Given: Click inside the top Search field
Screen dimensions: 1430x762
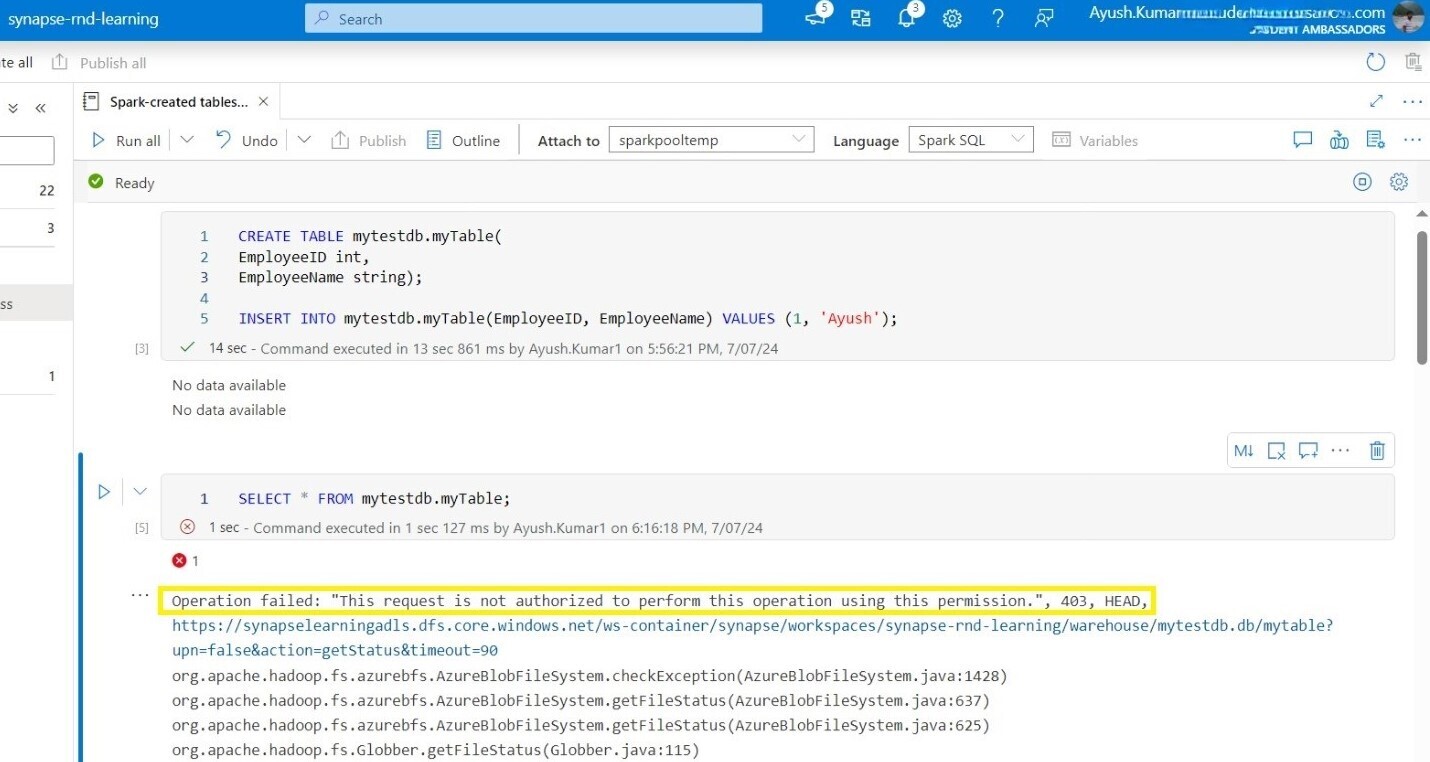Looking at the screenshot, I should click(534, 18).
